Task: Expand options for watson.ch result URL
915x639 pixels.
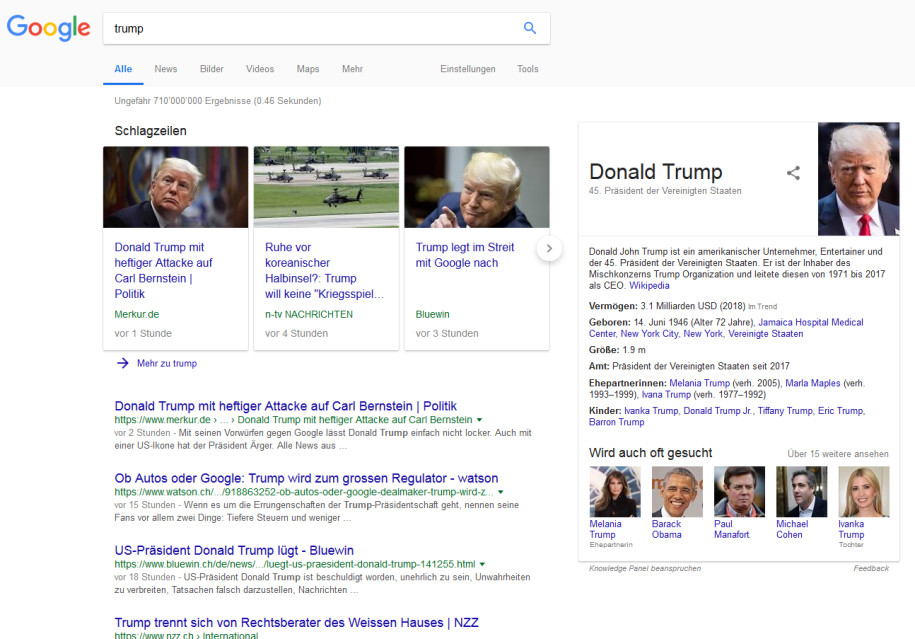Action: point(501,493)
